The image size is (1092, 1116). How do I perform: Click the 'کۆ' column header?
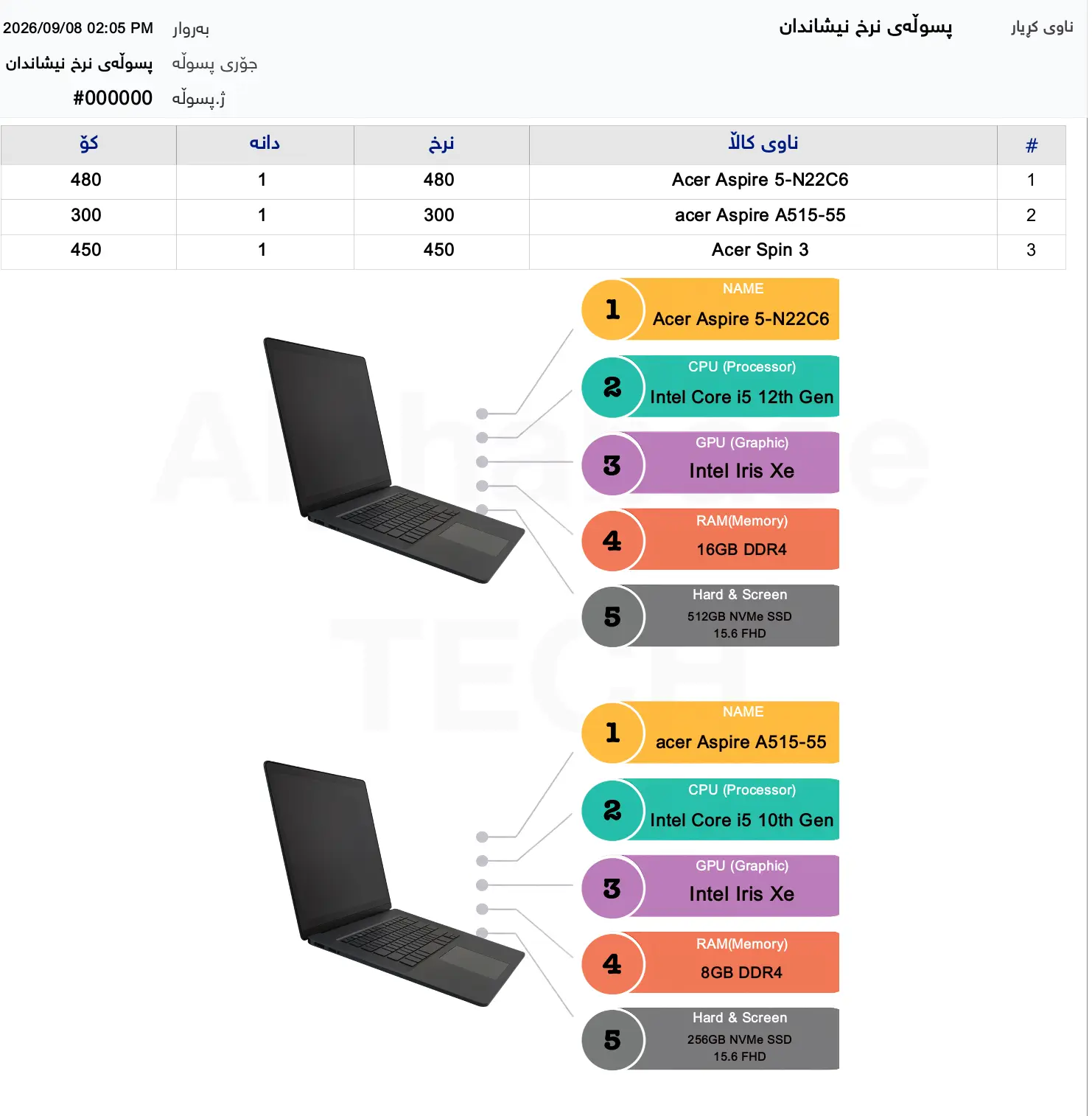88,145
